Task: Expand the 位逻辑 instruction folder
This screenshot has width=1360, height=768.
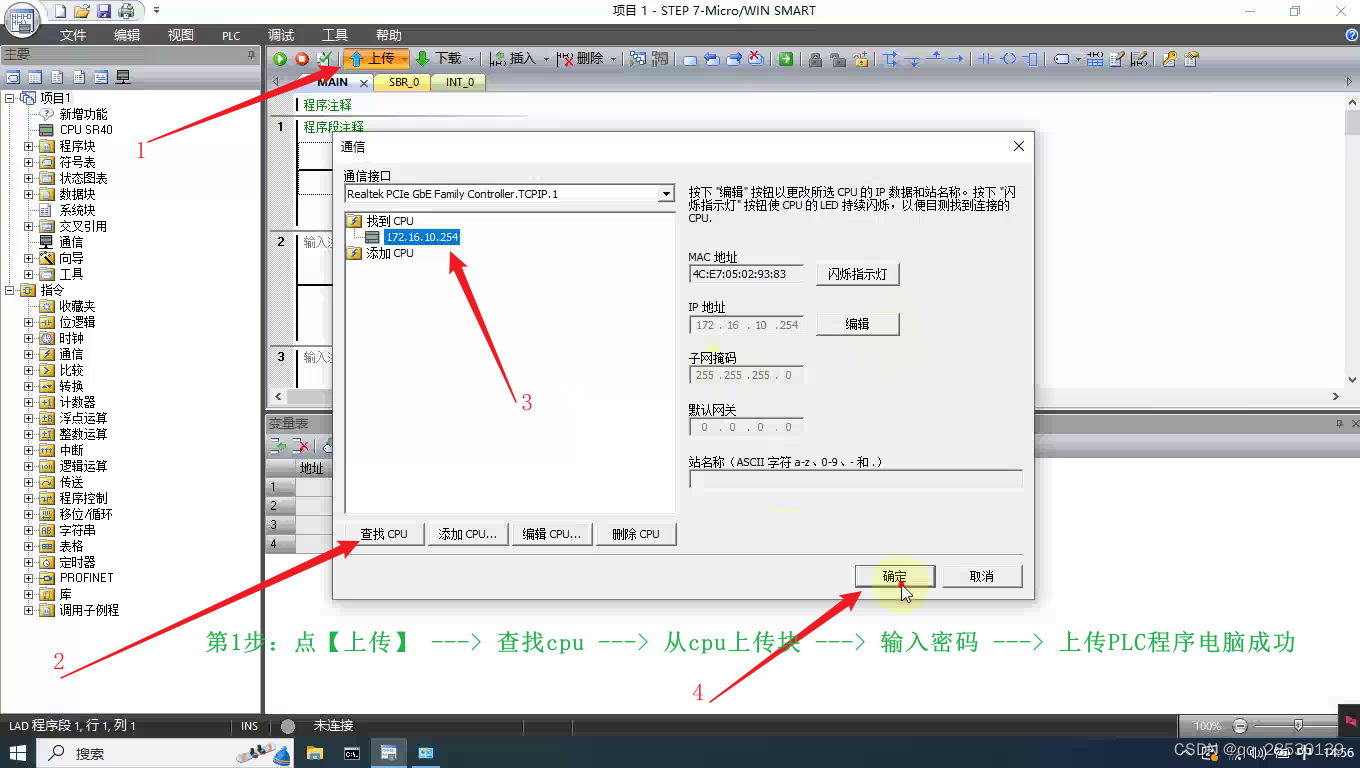Action: (29, 322)
